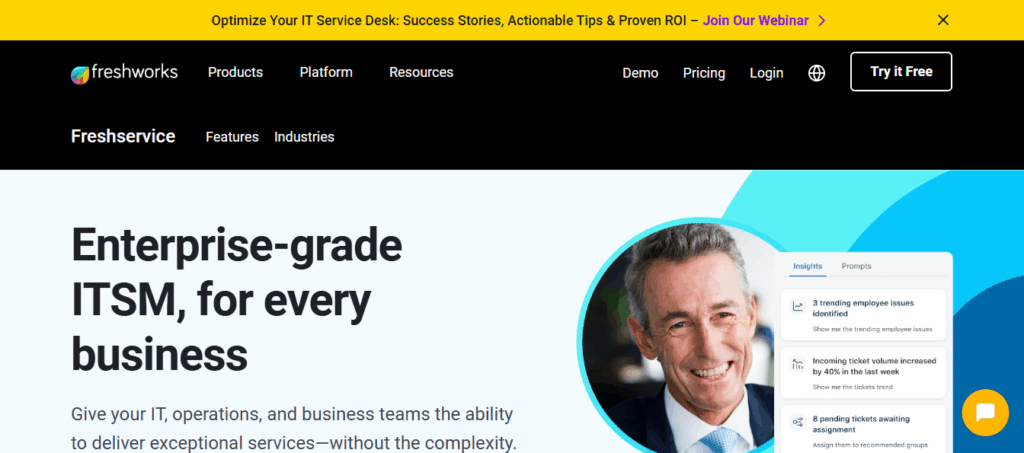The width and height of the screenshot is (1024, 453).
Task: Select the Insights tab
Action: 807,266
